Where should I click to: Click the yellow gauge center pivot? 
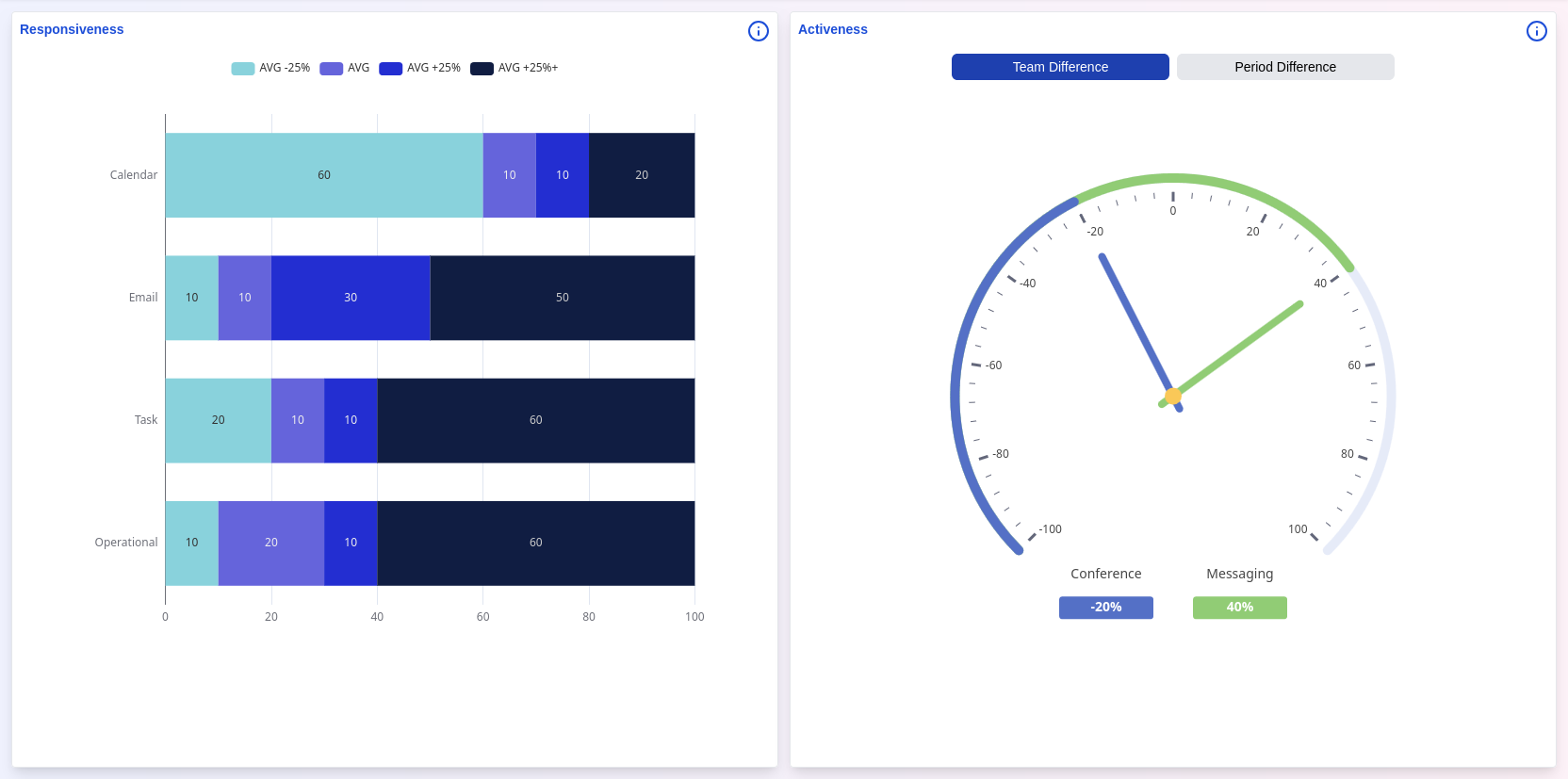coord(1173,396)
